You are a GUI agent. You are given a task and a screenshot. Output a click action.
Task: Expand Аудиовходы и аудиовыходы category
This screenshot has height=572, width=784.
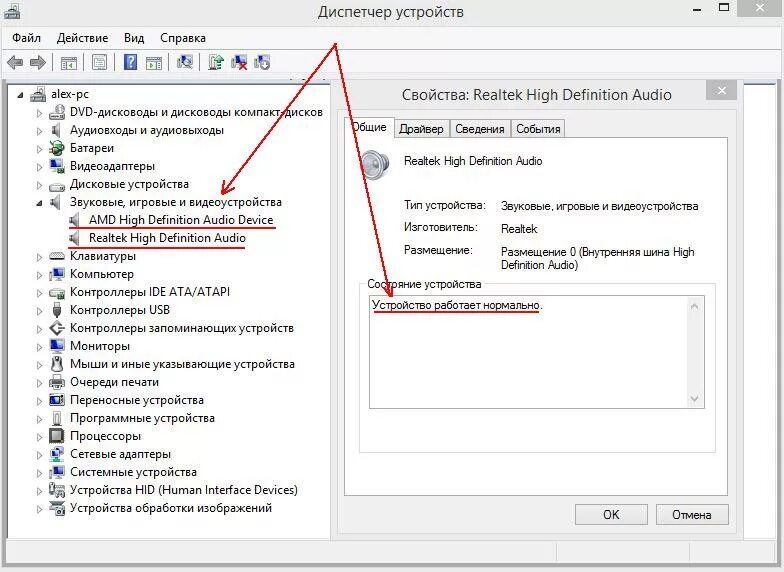(x=40, y=130)
